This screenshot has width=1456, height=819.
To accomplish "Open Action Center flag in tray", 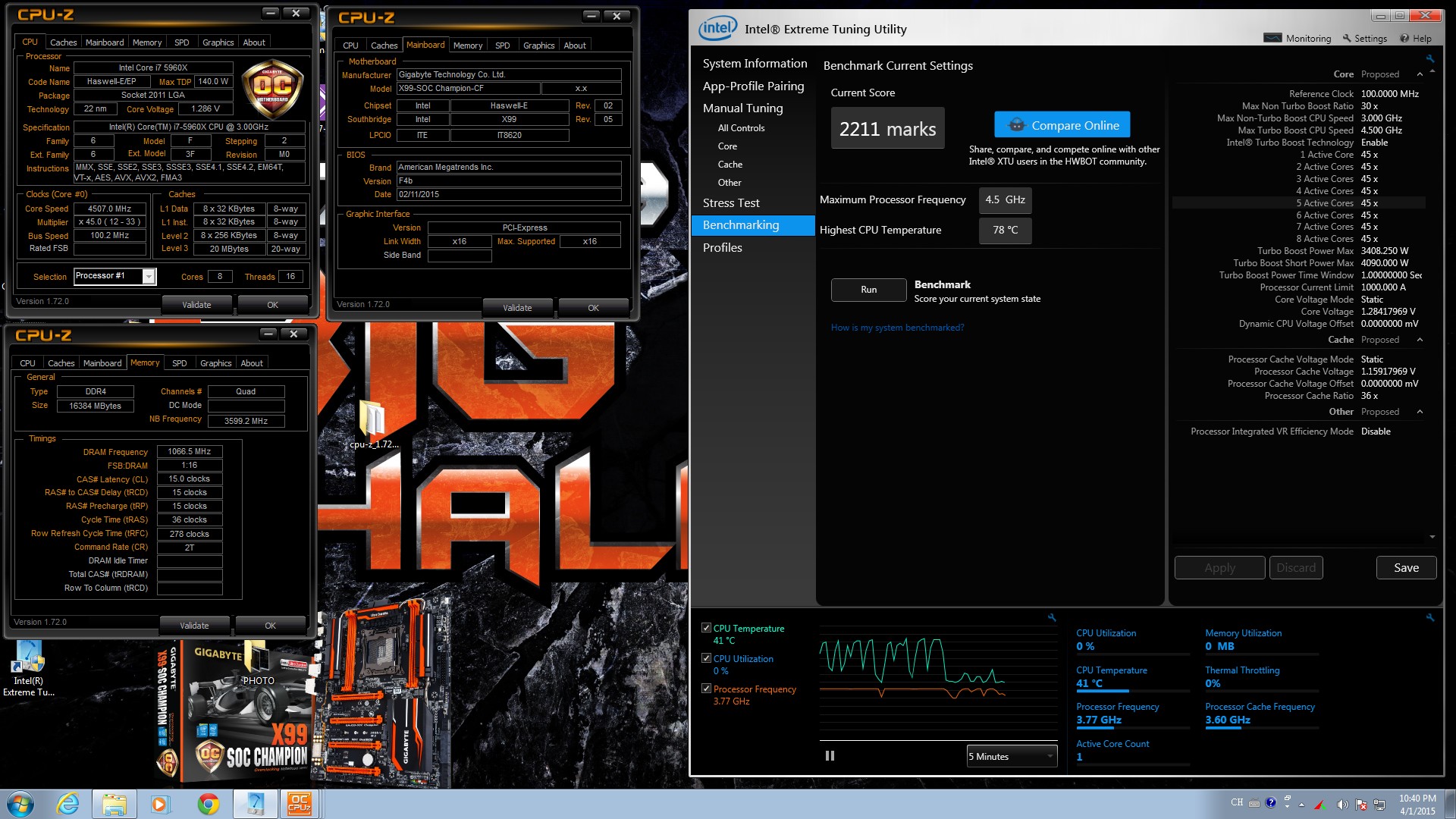I will tap(1361, 805).
